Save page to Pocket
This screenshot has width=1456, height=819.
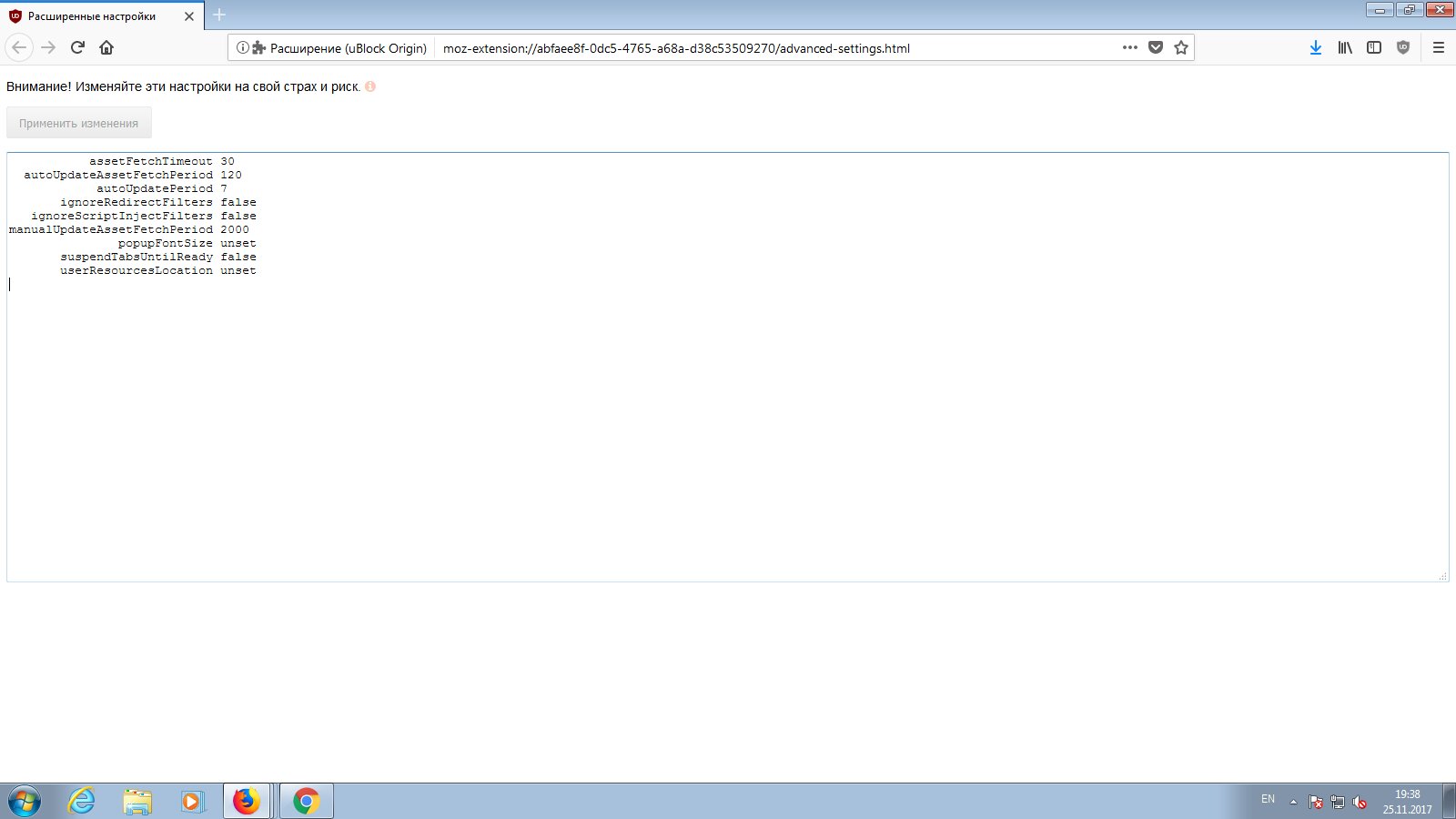click(1156, 47)
